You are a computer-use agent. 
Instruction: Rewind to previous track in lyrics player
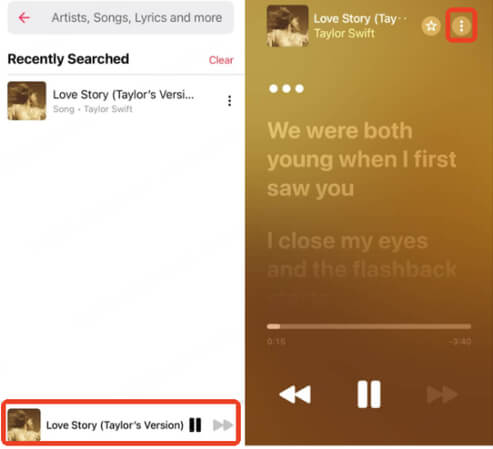tap(295, 394)
